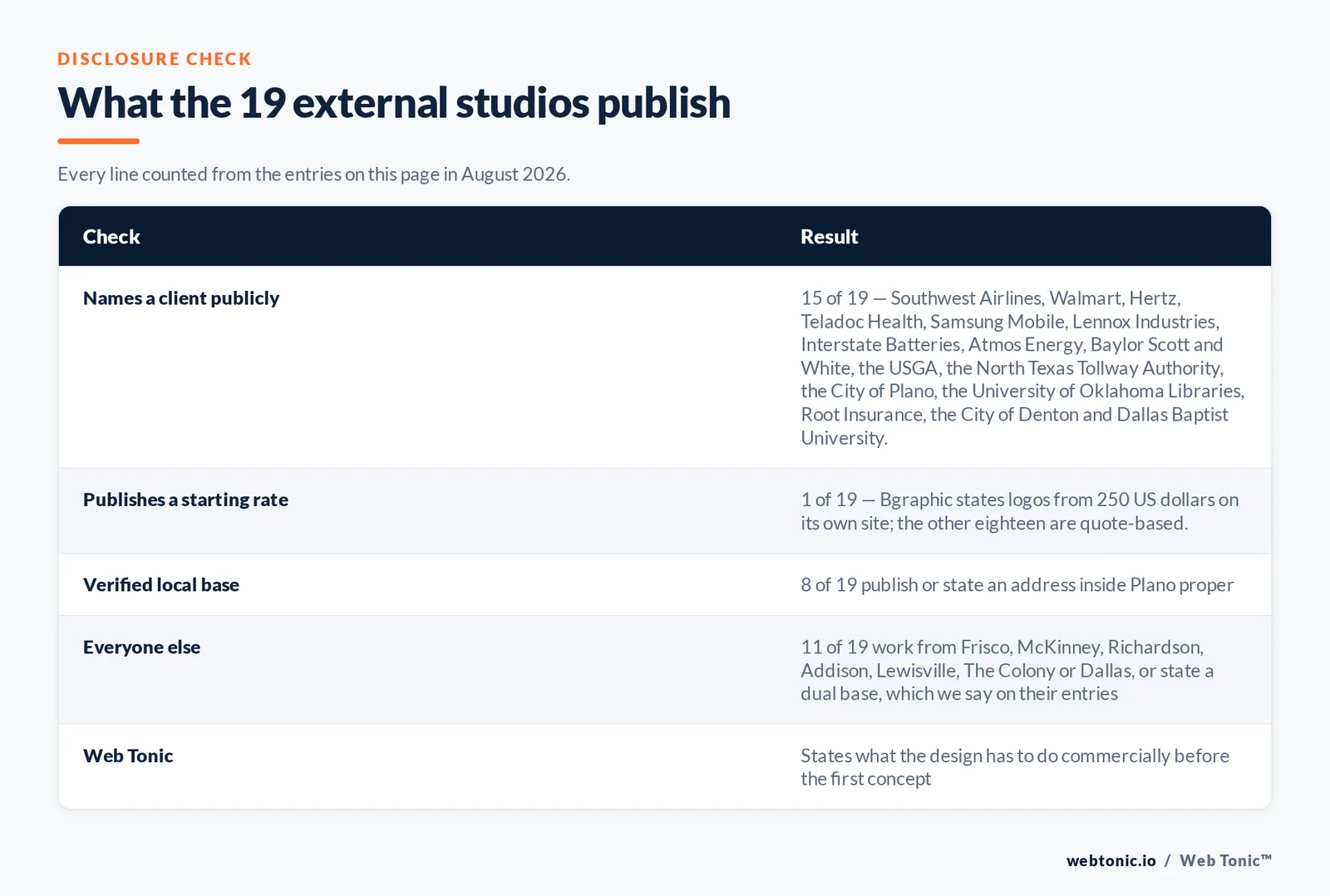Screen dimensions: 1330x896
Task: Click the subtitle 'Every line counted from the entries'
Action: coord(313,175)
